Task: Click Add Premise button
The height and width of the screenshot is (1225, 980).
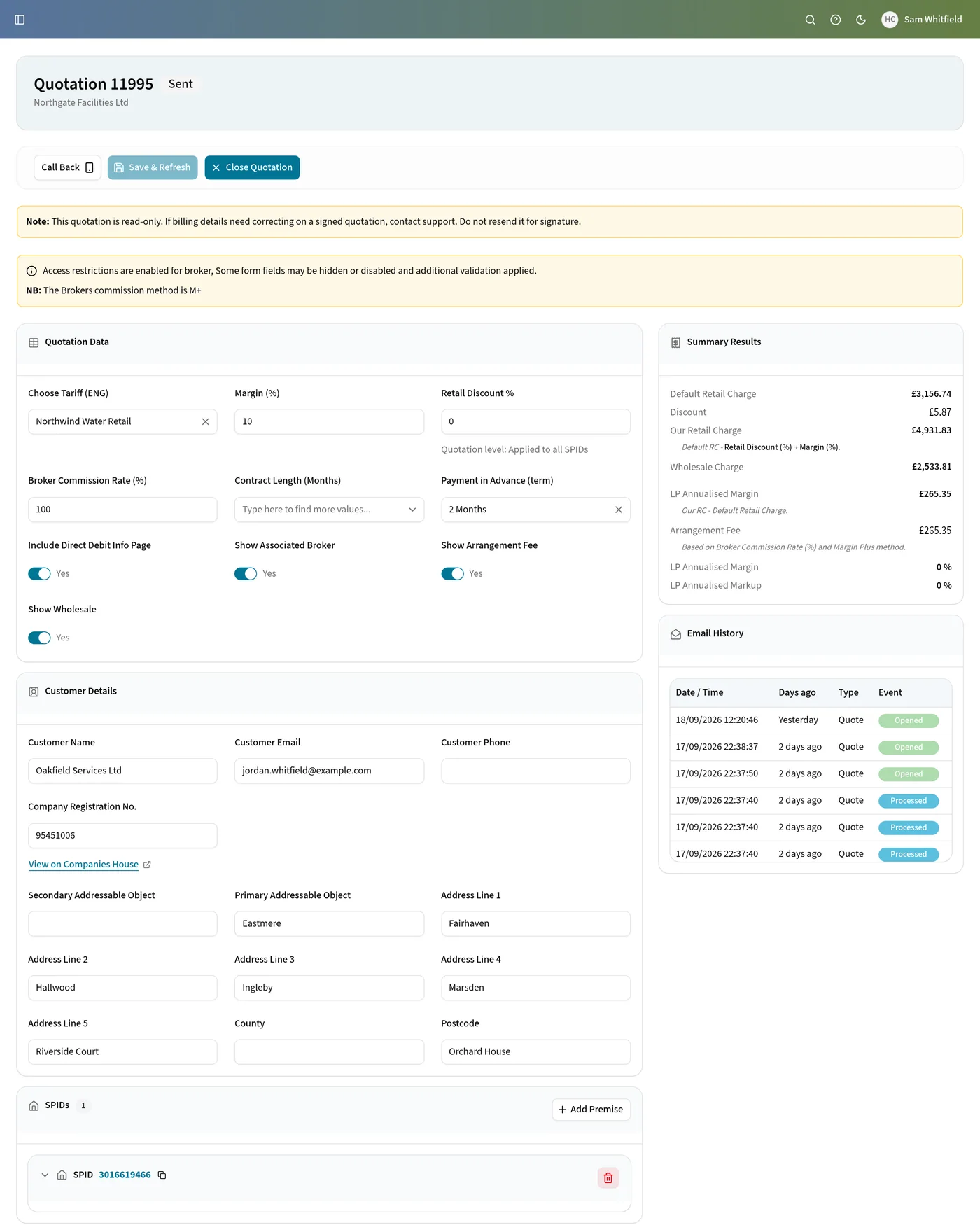Action: [x=591, y=1109]
